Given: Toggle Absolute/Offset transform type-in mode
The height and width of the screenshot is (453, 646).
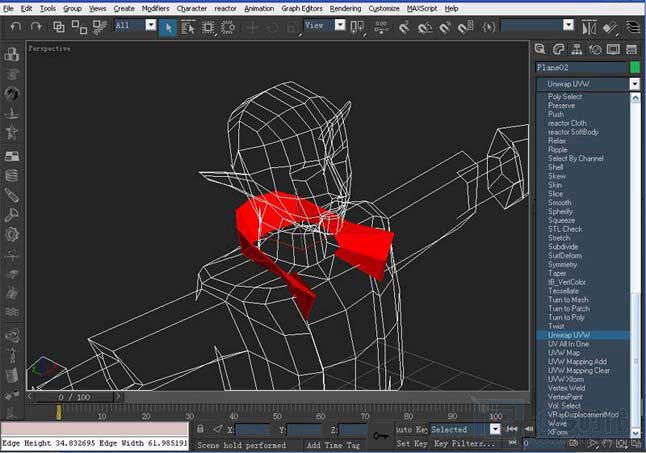Looking at the screenshot, I should pos(218,429).
